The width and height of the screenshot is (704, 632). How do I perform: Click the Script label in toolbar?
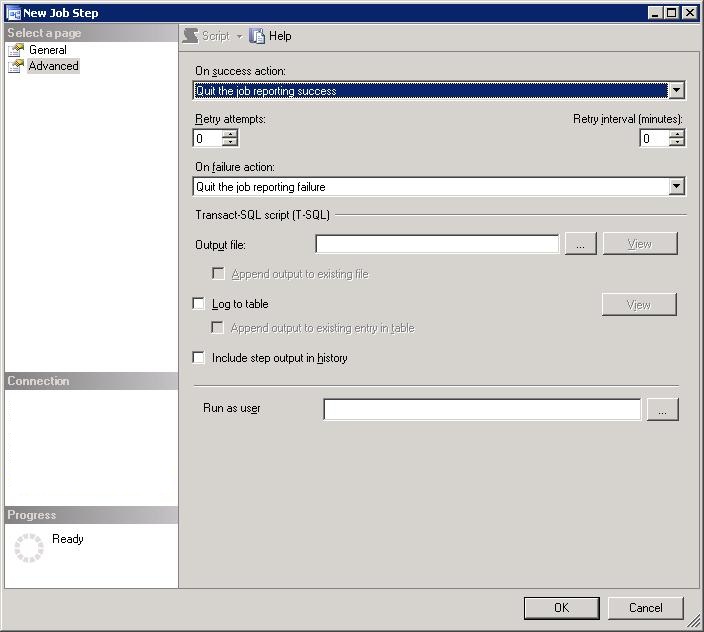tap(216, 36)
